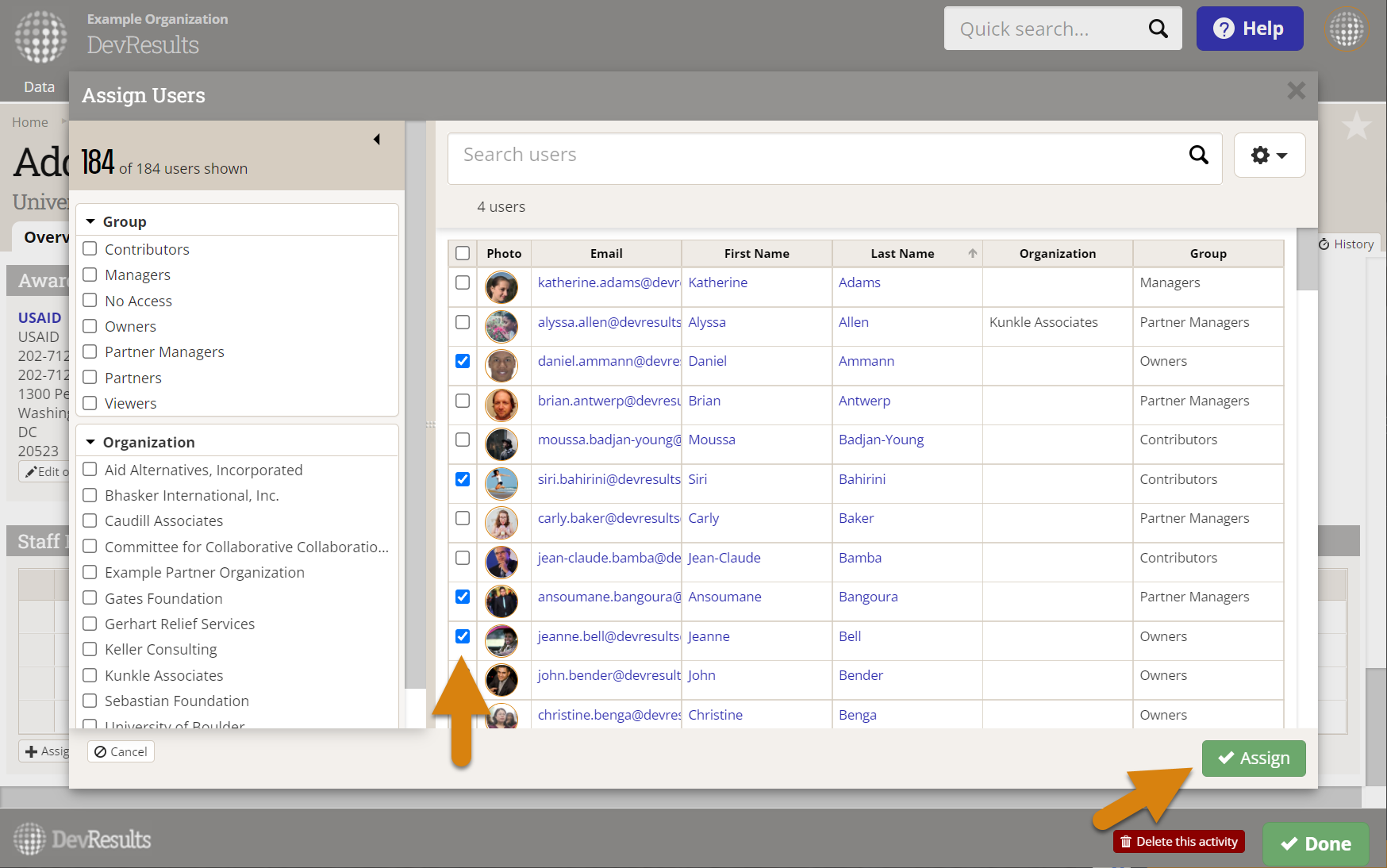Check the box for Carly Baker
This screenshot has width=1387, height=868.
point(463,518)
